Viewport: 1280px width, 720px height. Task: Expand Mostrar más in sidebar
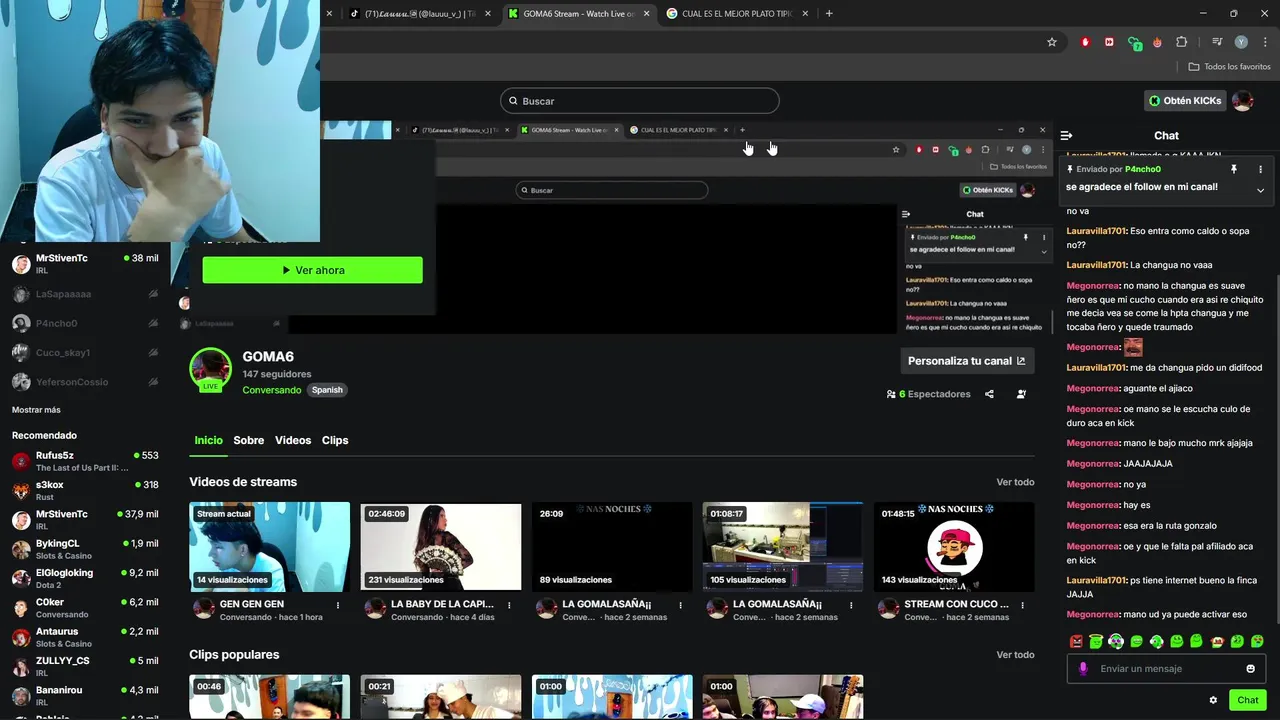[x=36, y=410]
